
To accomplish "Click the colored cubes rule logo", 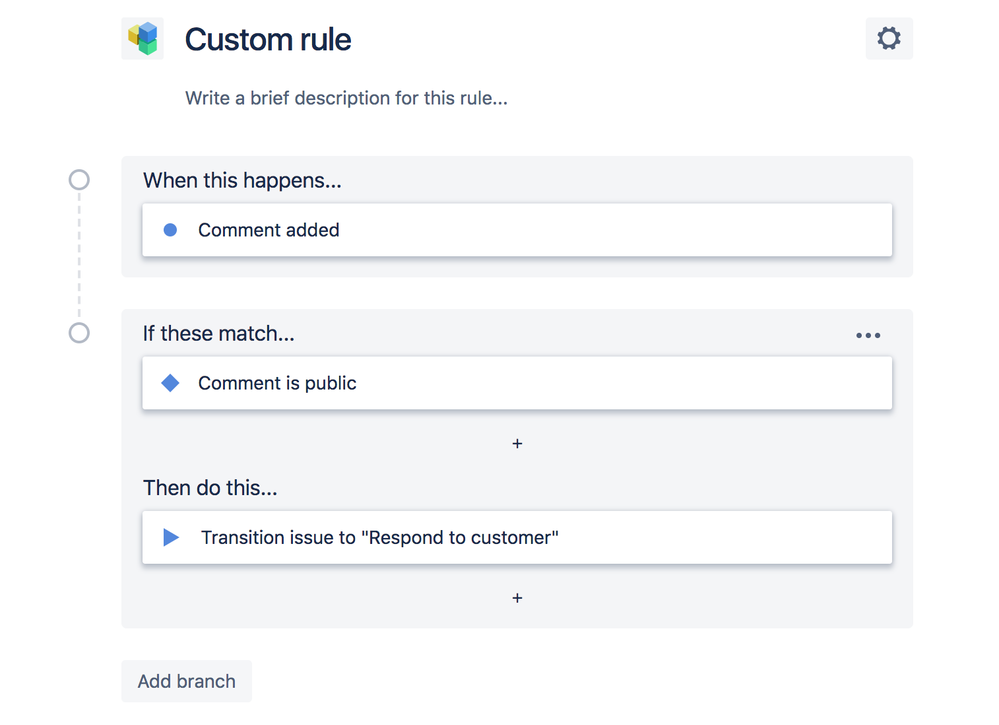I will pos(143,39).
